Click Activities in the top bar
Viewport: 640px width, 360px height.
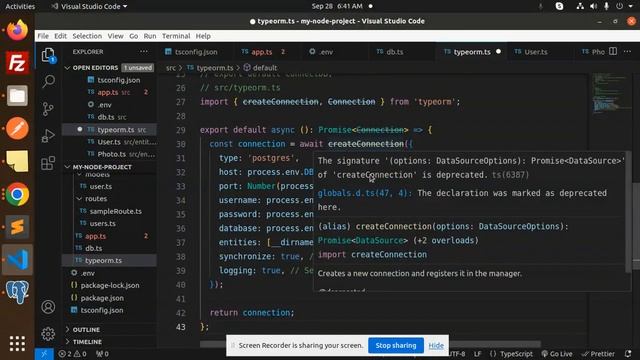point(20,6)
